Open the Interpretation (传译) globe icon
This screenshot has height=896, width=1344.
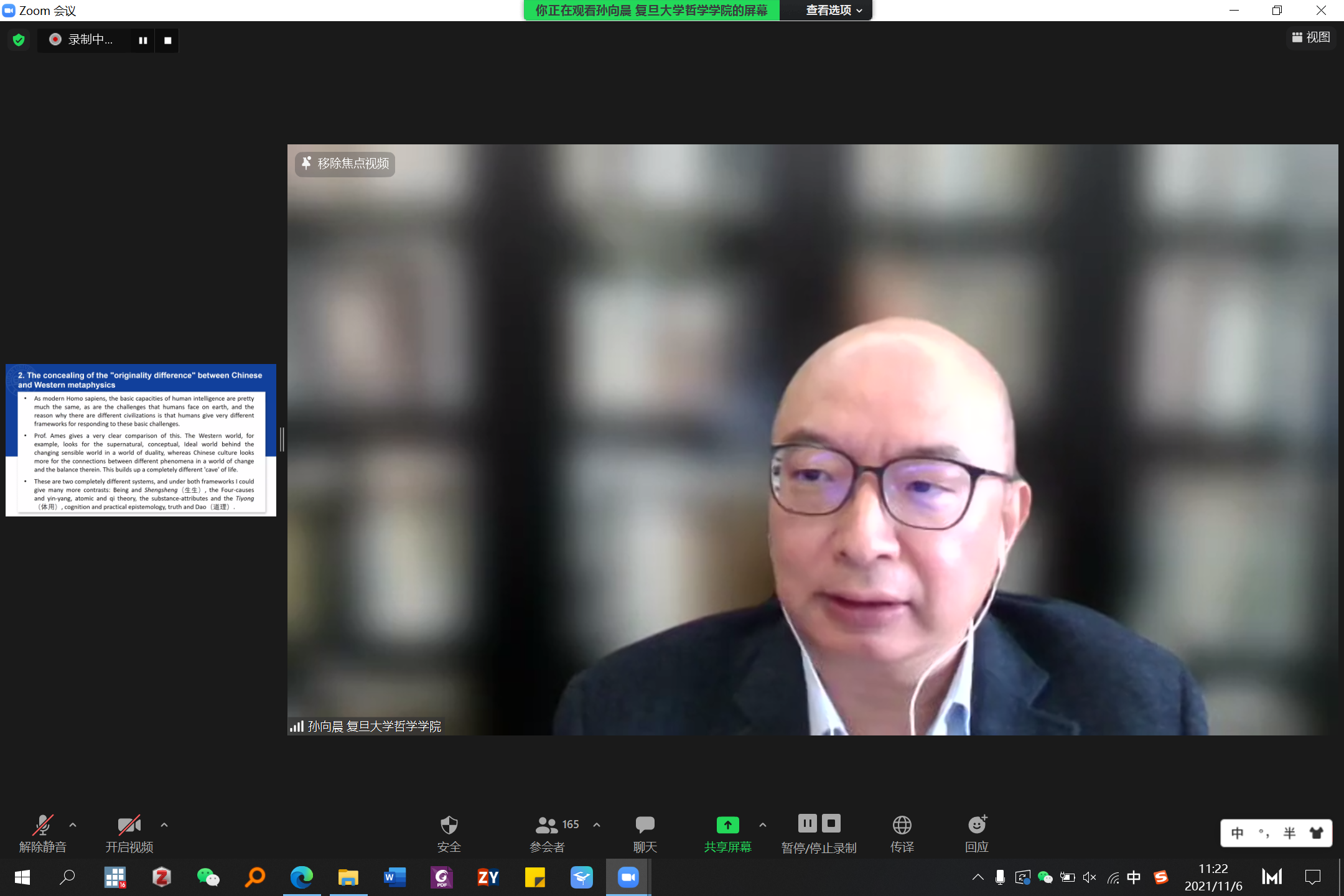pos(902,826)
